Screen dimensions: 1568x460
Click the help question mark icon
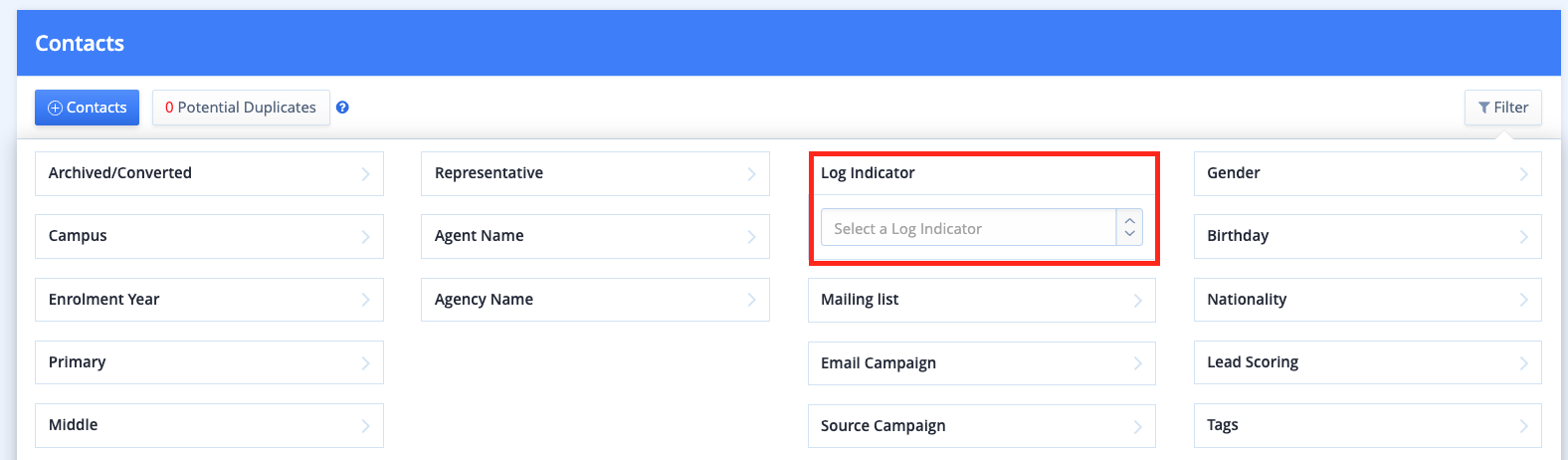(x=342, y=108)
